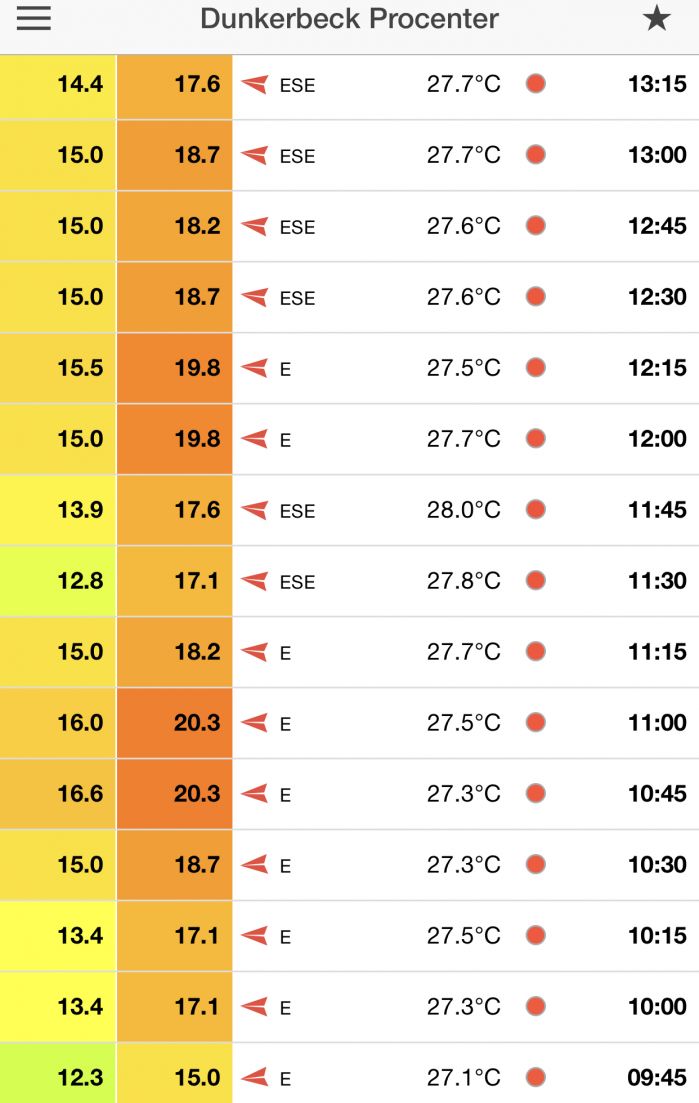Select the 12.3 wind speed at 09:45
The image size is (699, 1103).
pyautogui.click(x=58, y=1078)
